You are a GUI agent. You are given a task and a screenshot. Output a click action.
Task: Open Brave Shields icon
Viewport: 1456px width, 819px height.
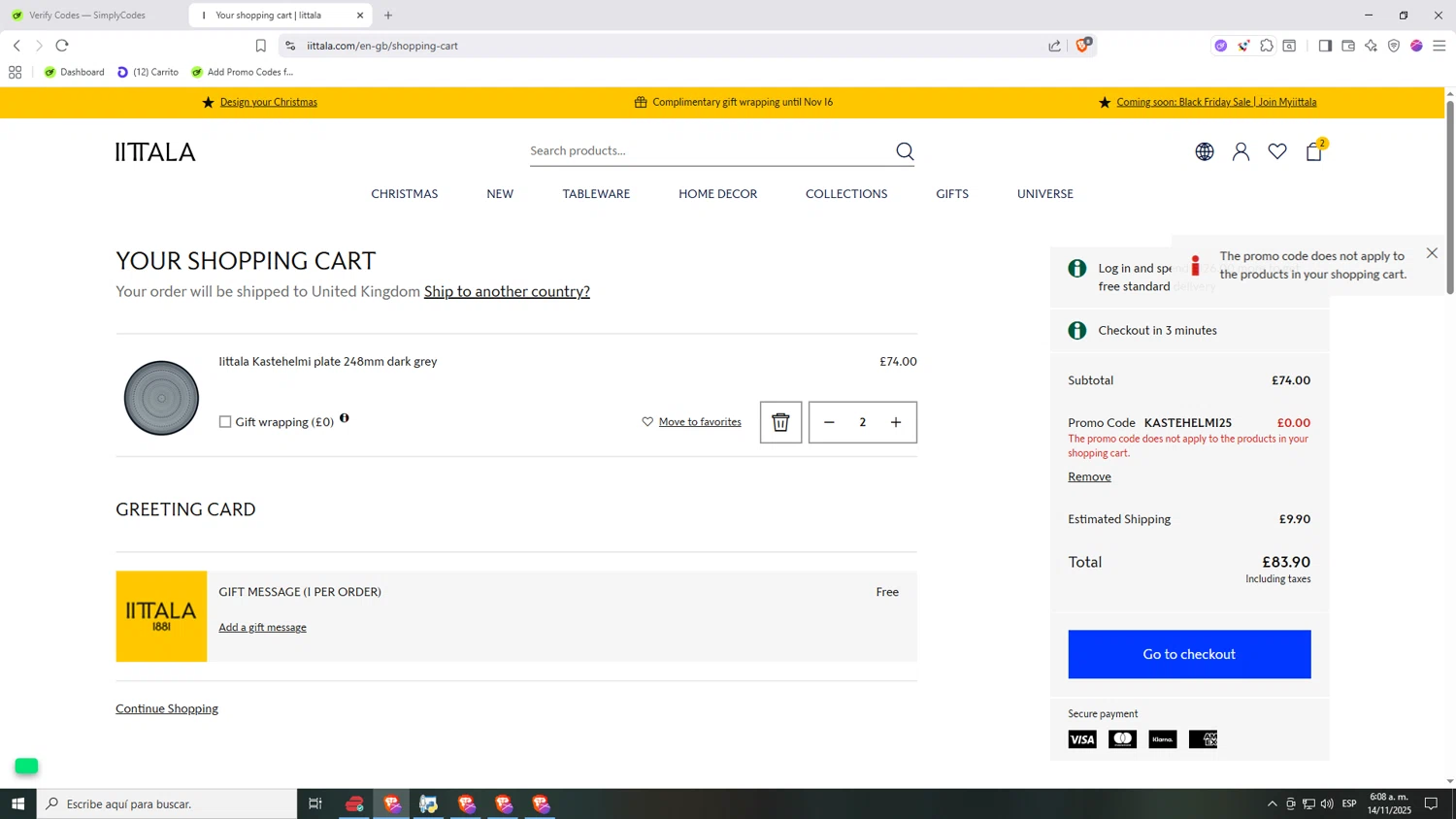[1083, 45]
